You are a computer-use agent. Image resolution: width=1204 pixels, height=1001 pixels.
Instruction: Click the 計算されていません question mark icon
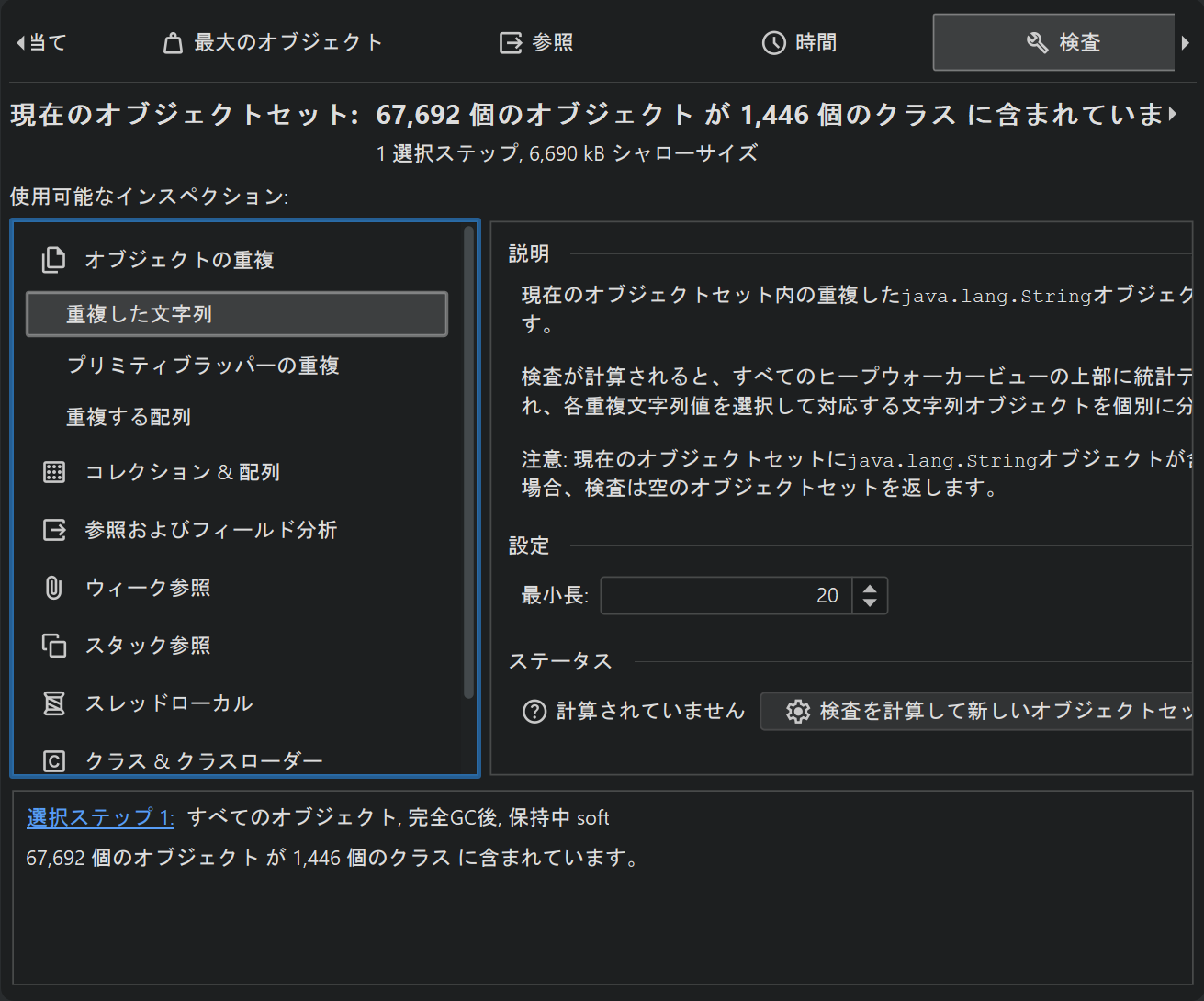pos(534,712)
